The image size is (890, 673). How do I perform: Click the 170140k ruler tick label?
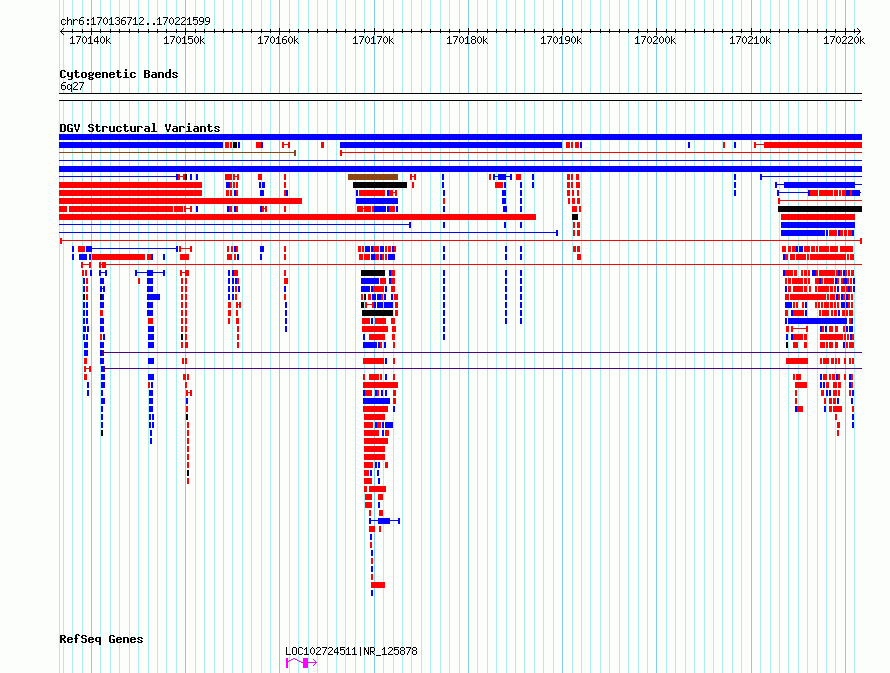(90, 40)
